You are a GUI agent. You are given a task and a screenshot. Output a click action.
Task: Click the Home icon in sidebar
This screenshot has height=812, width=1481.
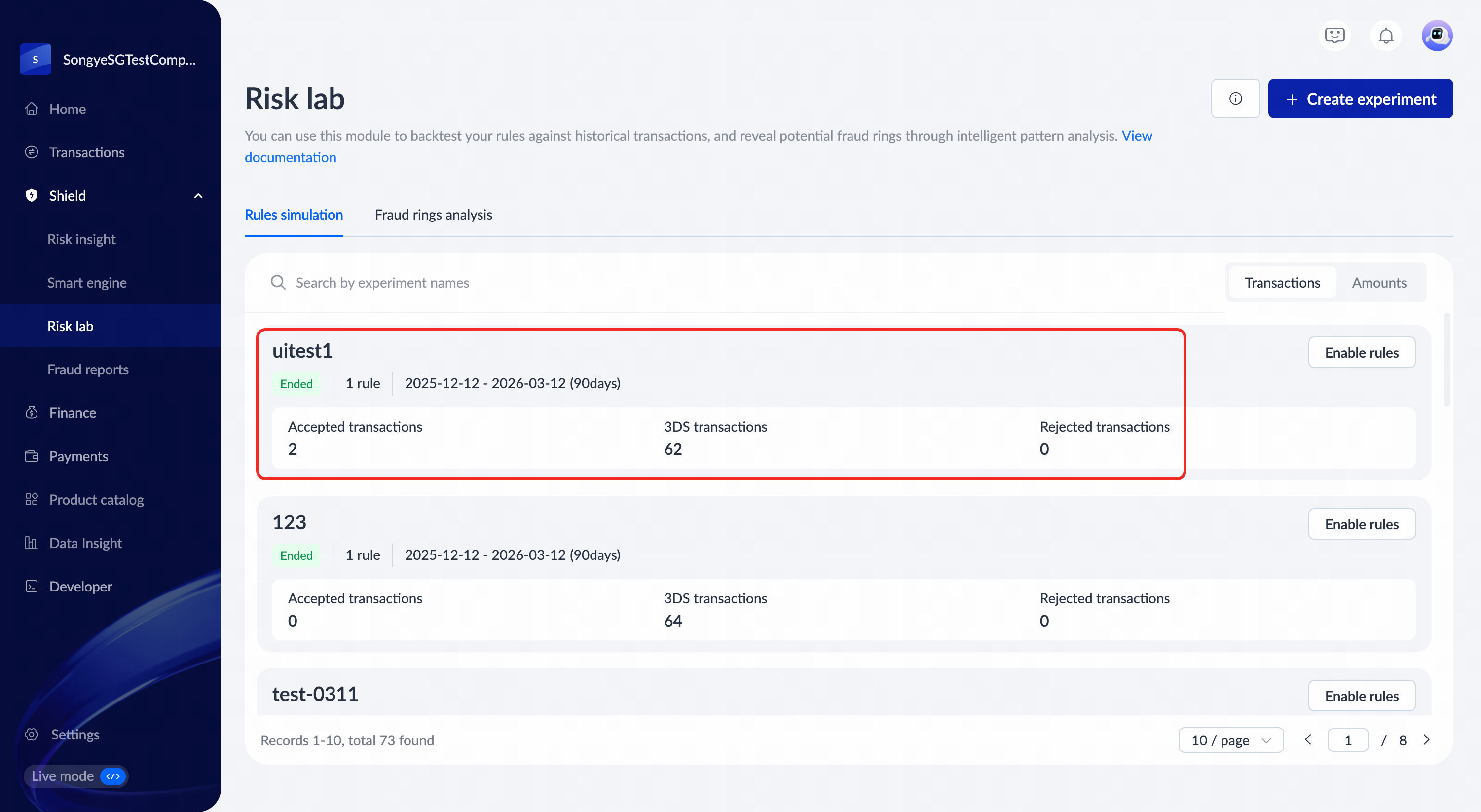pyautogui.click(x=32, y=109)
